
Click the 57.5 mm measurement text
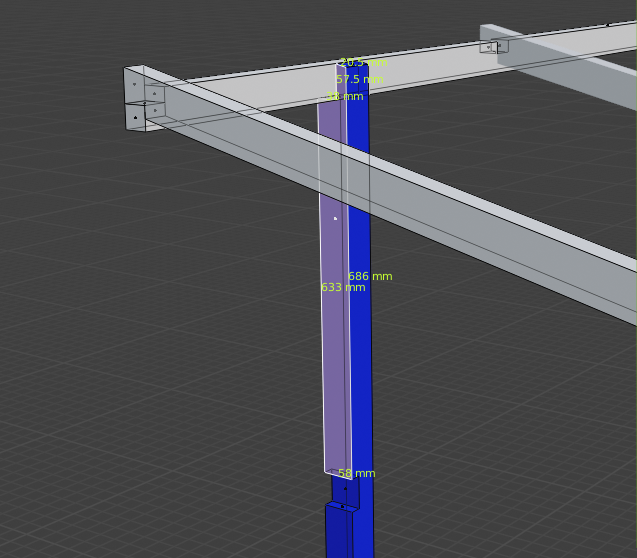click(x=360, y=79)
